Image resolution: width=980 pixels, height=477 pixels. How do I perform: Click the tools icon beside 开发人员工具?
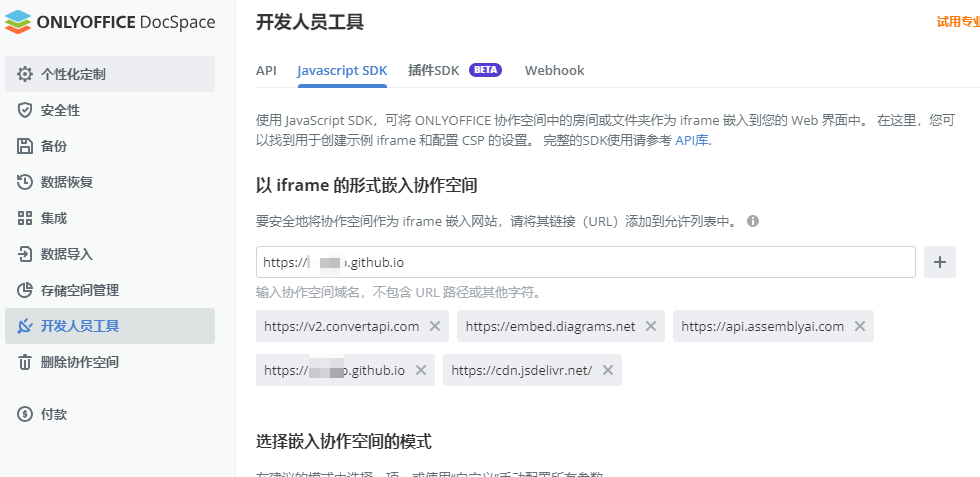(24, 326)
